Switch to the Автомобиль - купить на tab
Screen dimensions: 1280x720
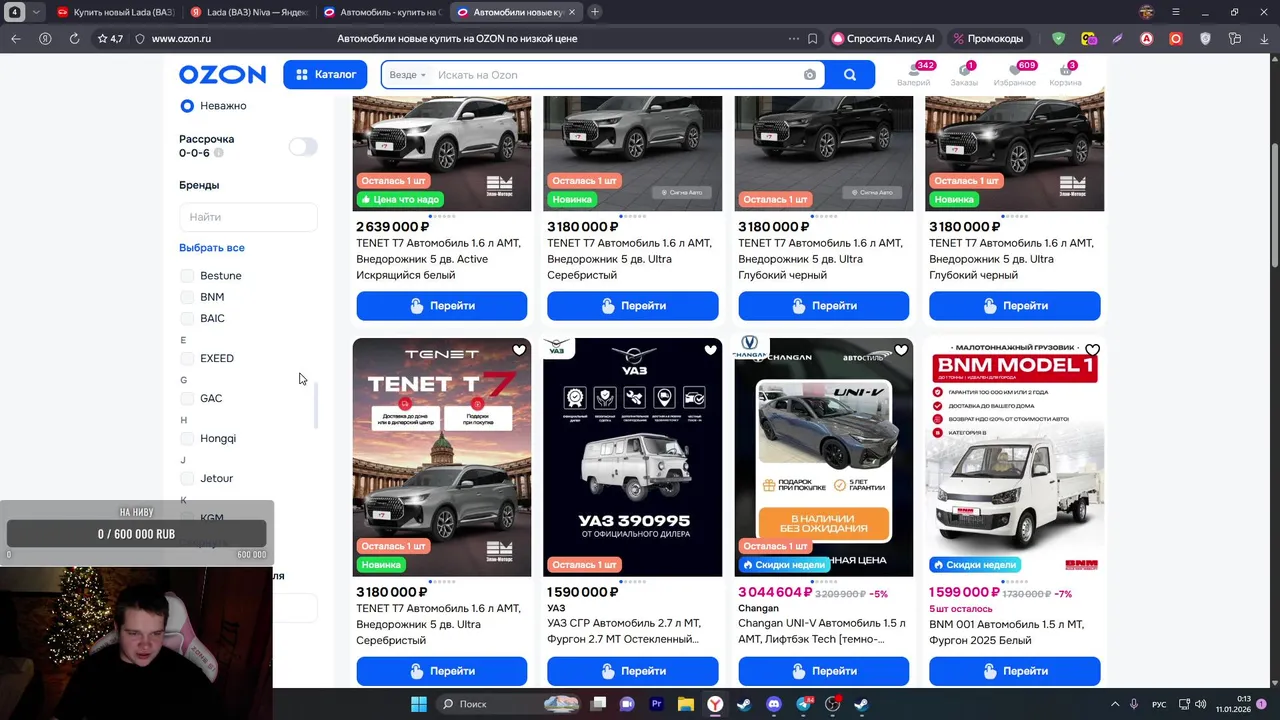[381, 12]
